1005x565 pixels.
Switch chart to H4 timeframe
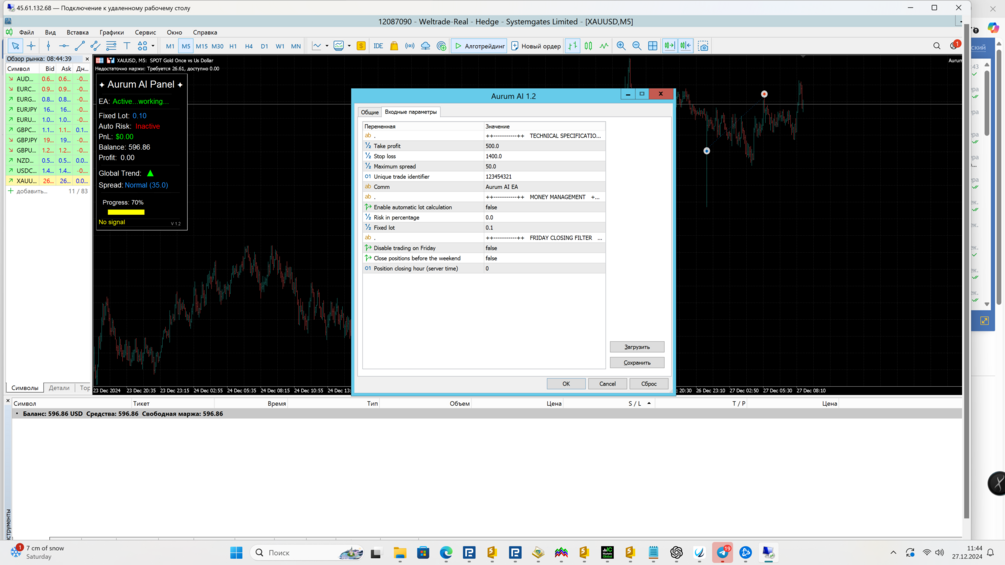click(x=249, y=46)
